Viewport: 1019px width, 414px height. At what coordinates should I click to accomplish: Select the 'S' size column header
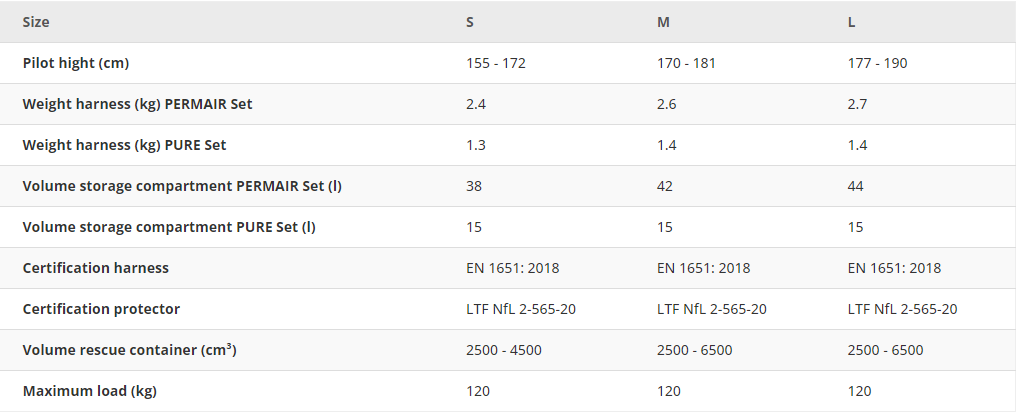(470, 22)
